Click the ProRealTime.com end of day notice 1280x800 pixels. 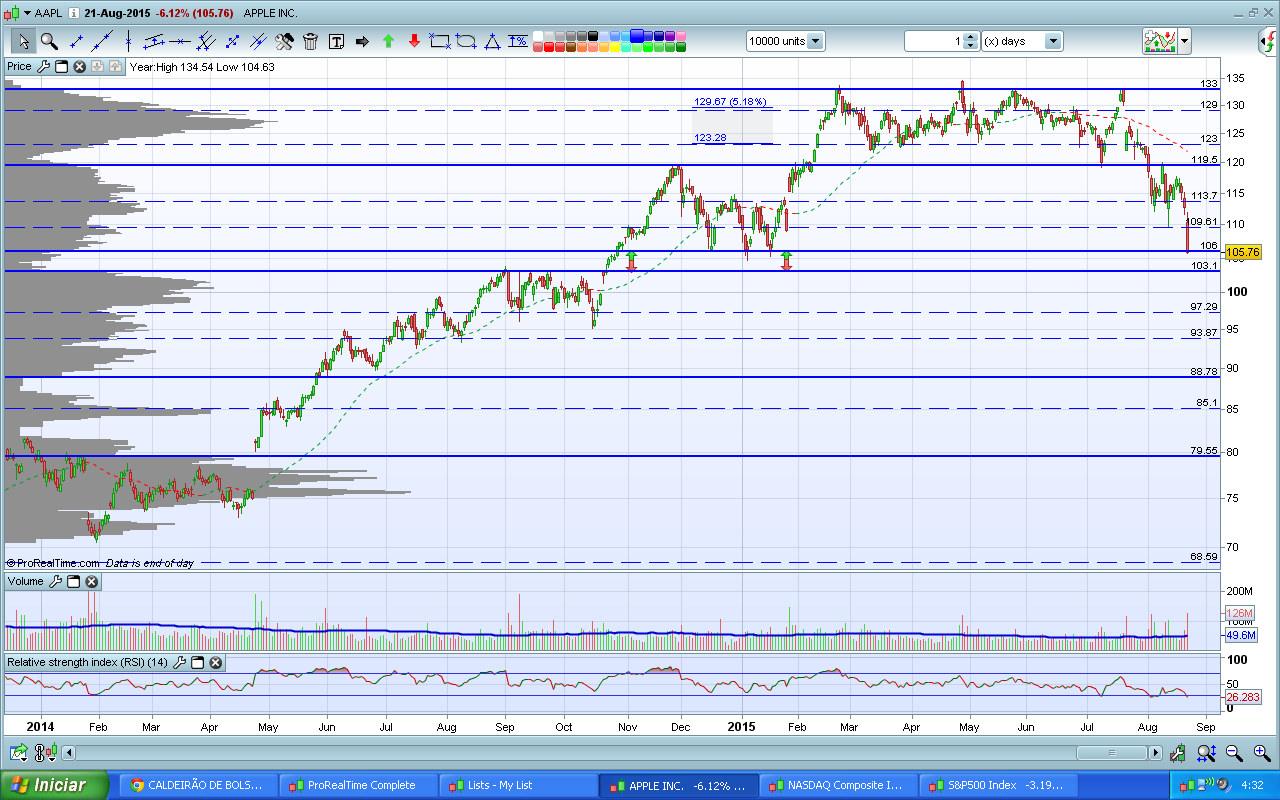100,563
